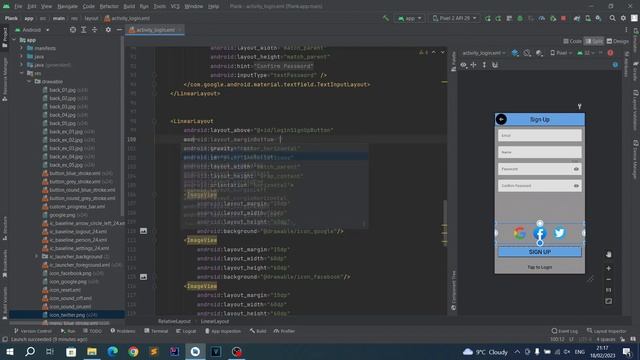640x360 pixels.
Task: Zoom out the layout preview with minus icon
Action: [609, 280]
